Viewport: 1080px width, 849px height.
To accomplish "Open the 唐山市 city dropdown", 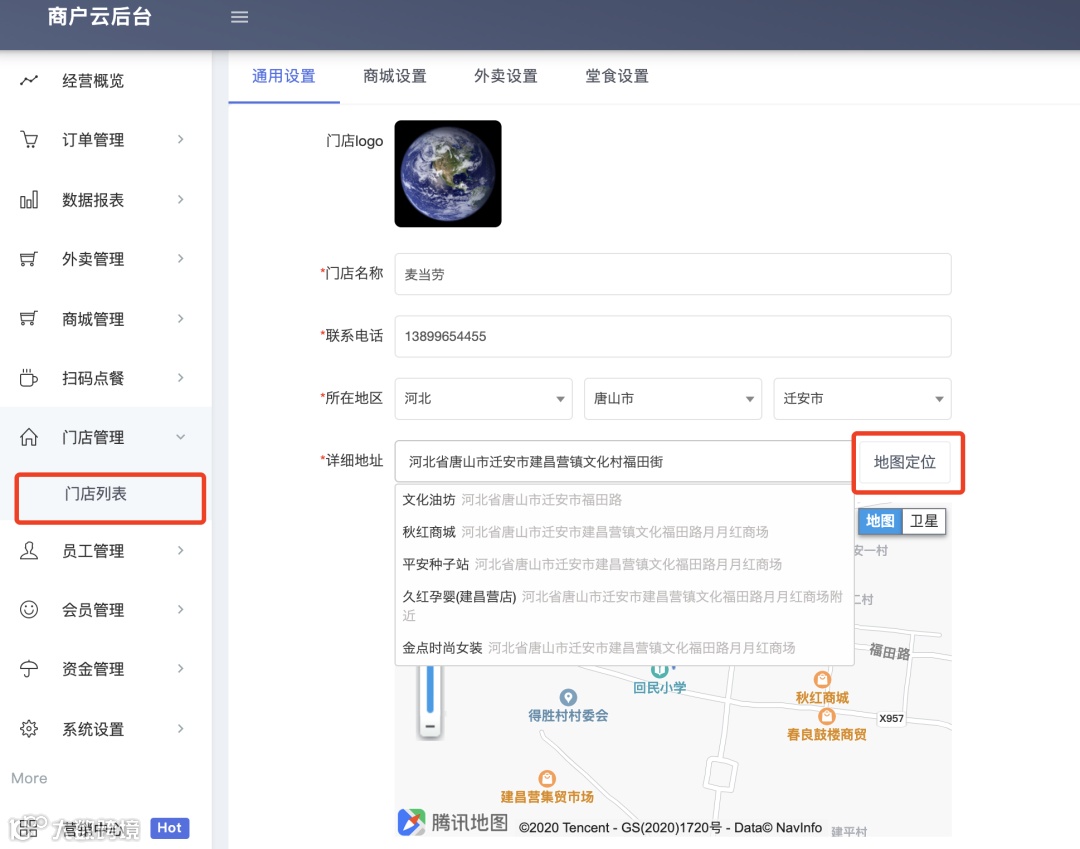I will [673, 399].
